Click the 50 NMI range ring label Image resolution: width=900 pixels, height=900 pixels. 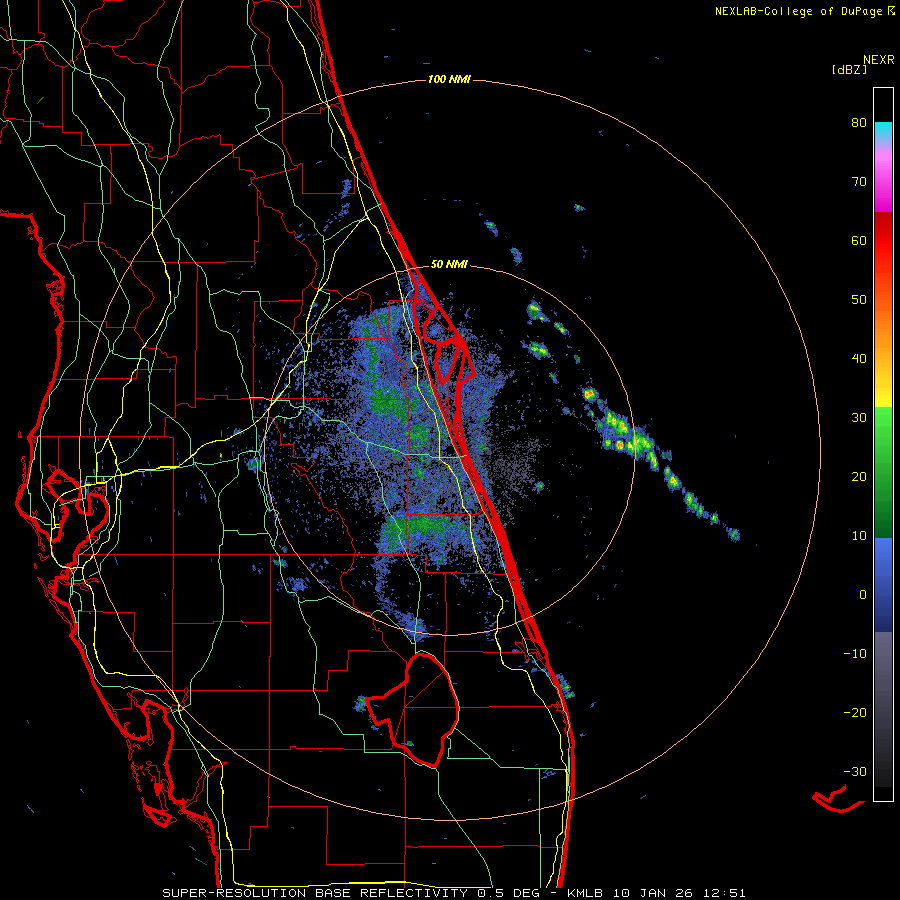(449, 265)
